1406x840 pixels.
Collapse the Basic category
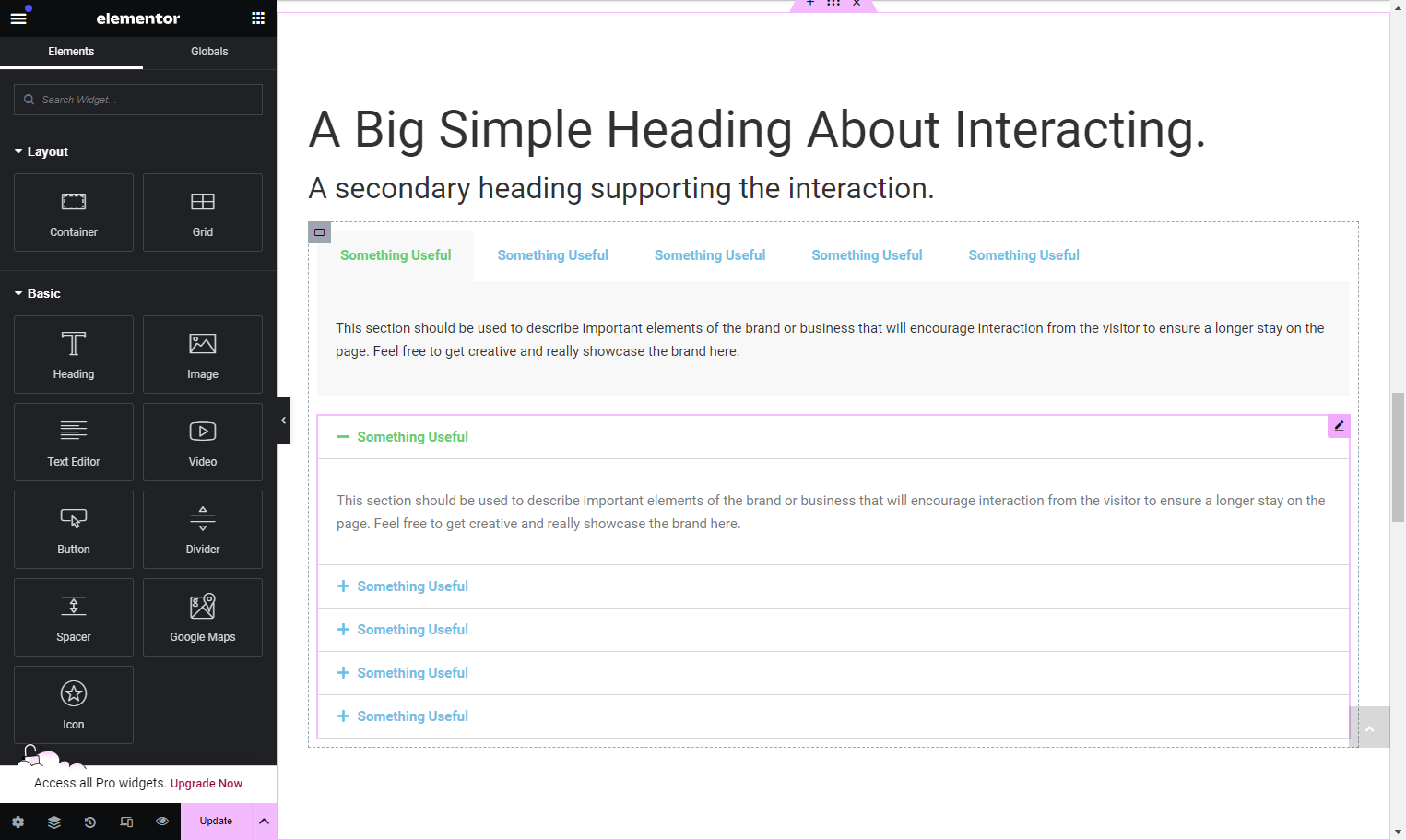point(38,293)
